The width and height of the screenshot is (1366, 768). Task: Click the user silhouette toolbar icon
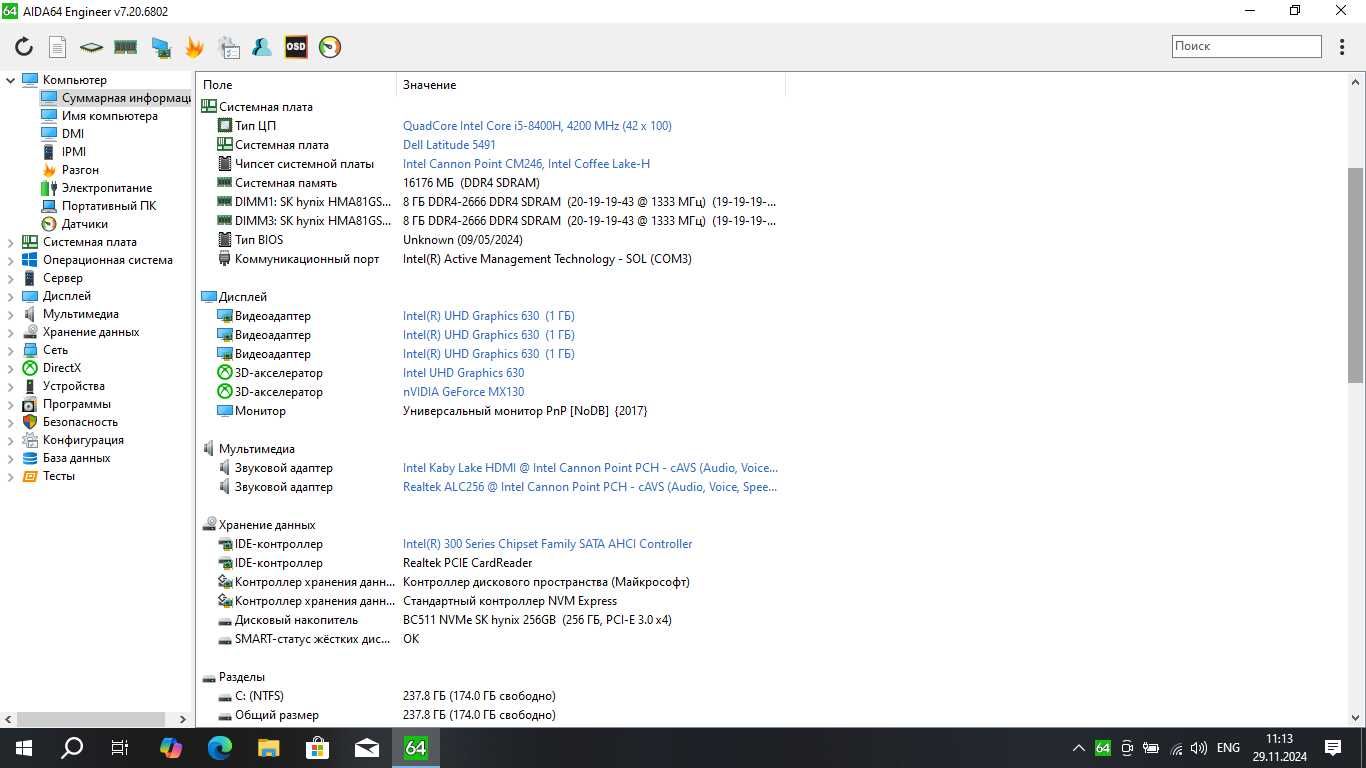[262, 47]
